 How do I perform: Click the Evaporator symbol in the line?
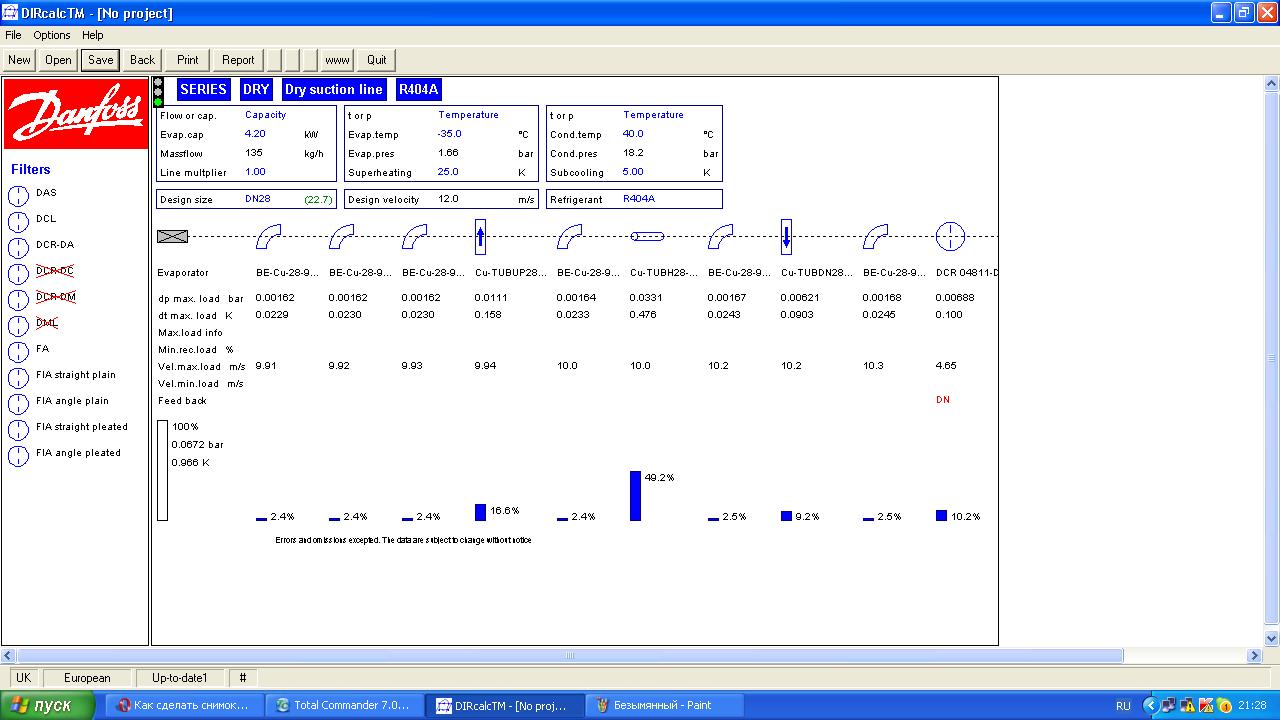point(173,237)
